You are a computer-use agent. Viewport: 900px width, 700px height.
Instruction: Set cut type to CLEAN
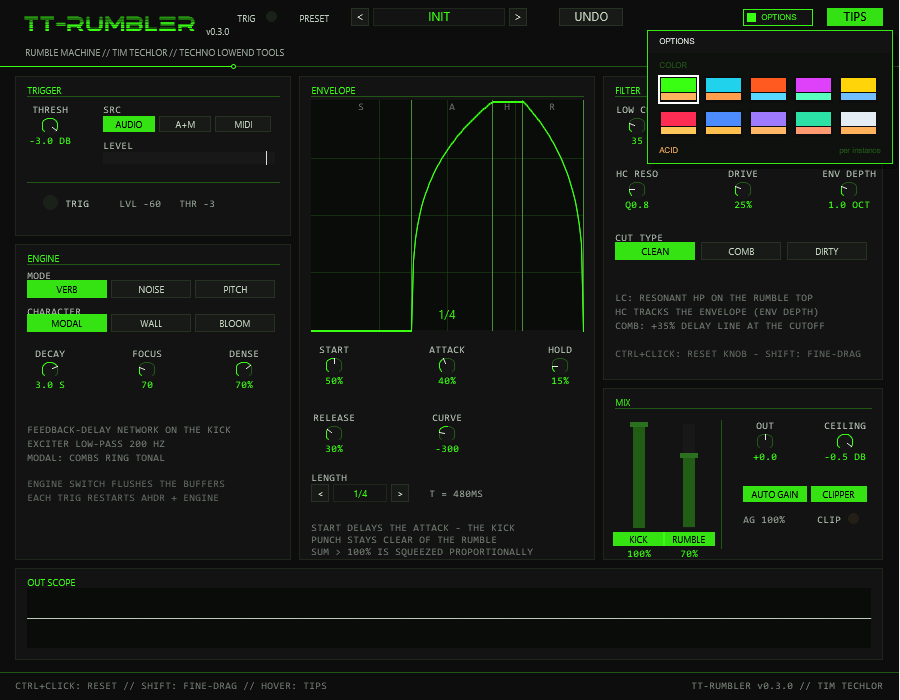click(x=655, y=251)
